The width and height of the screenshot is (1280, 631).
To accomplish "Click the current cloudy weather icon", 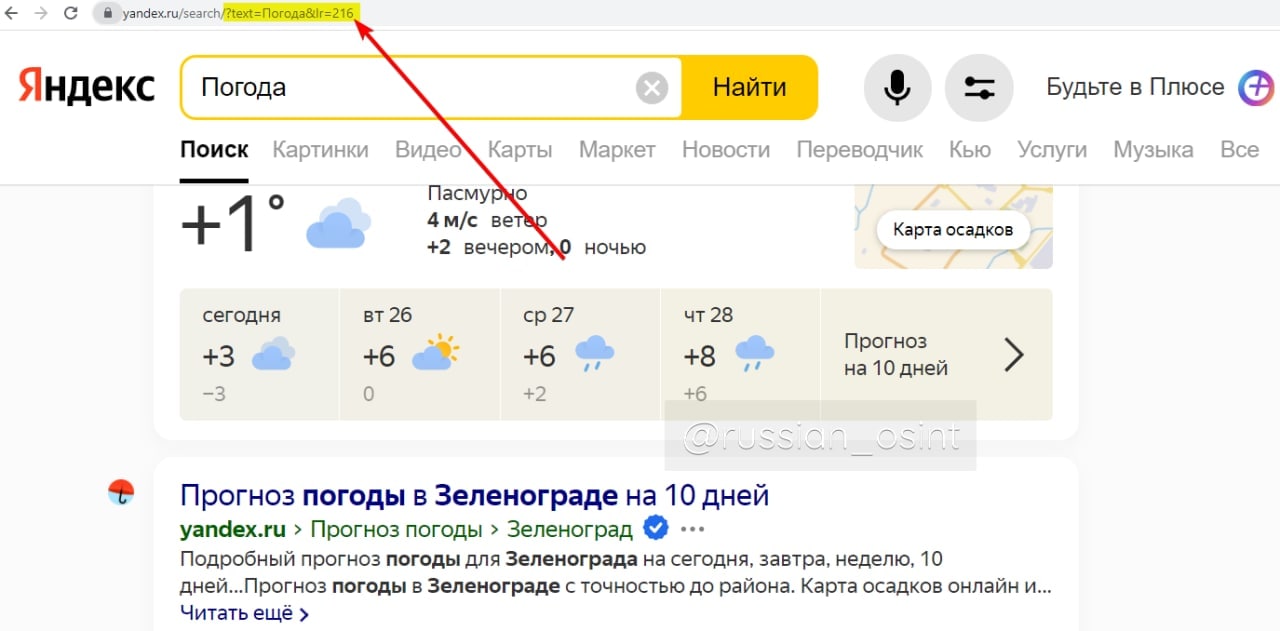I will point(338,223).
